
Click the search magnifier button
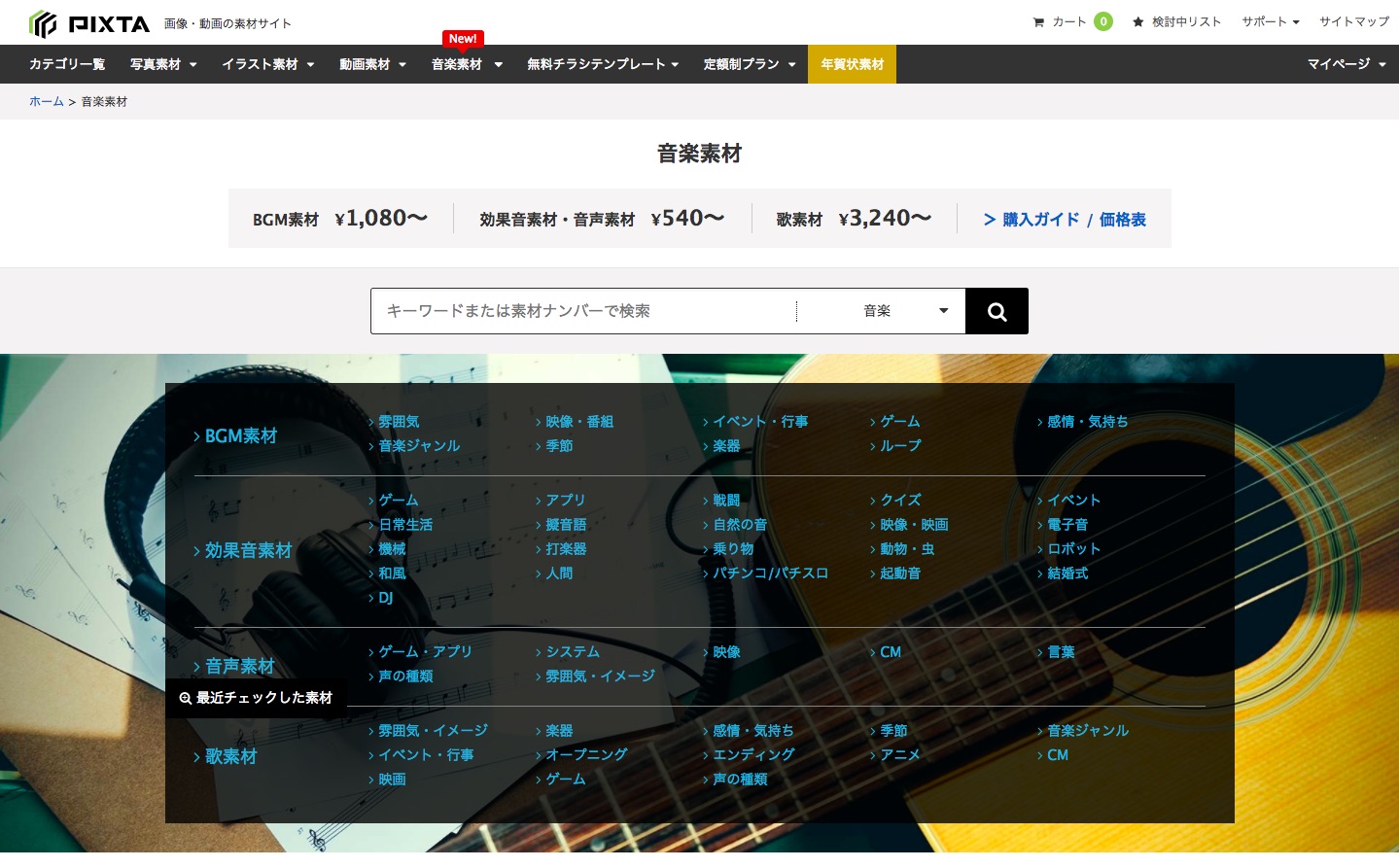coord(996,310)
